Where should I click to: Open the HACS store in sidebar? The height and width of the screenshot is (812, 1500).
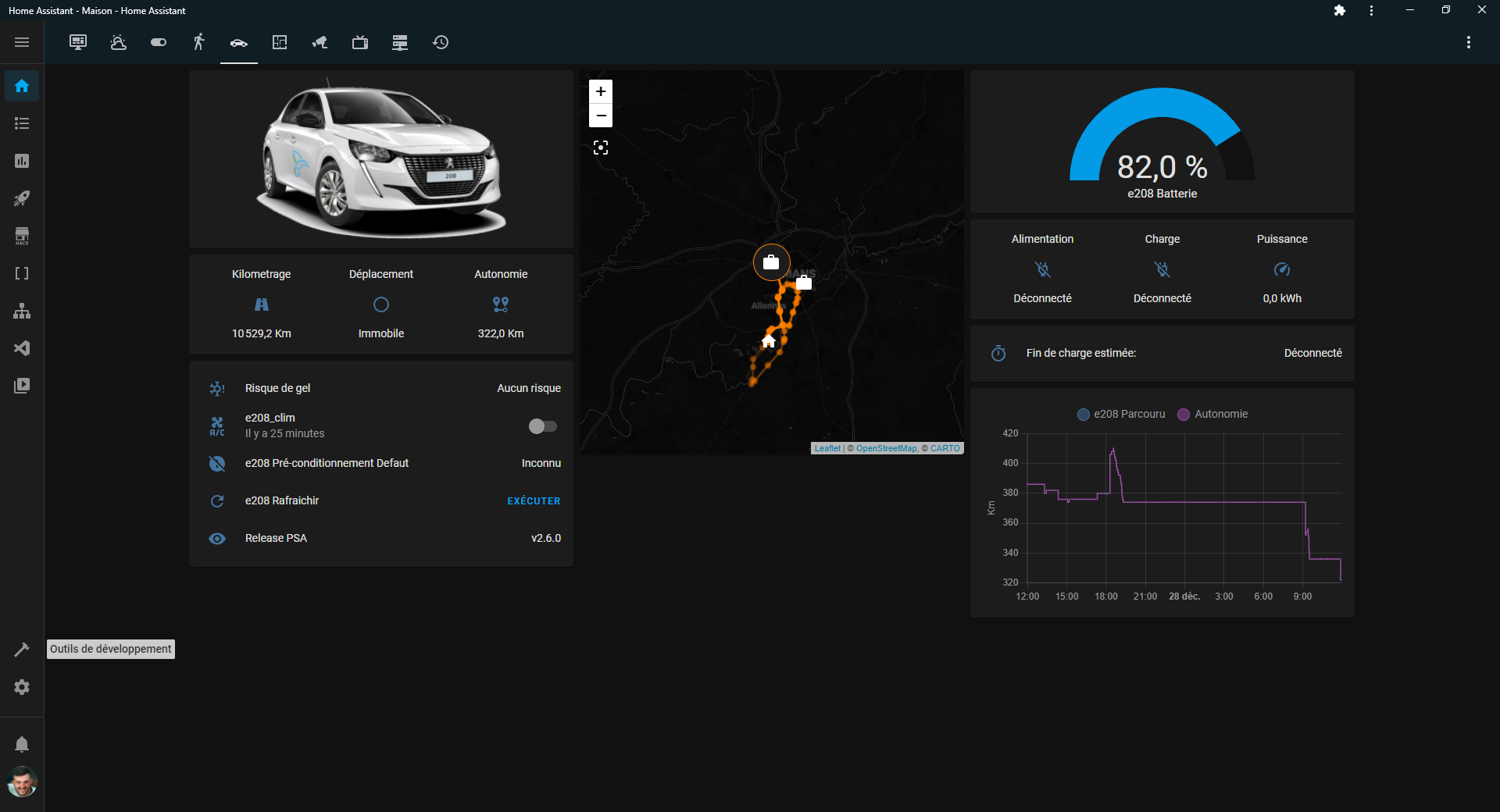point(22,236)
